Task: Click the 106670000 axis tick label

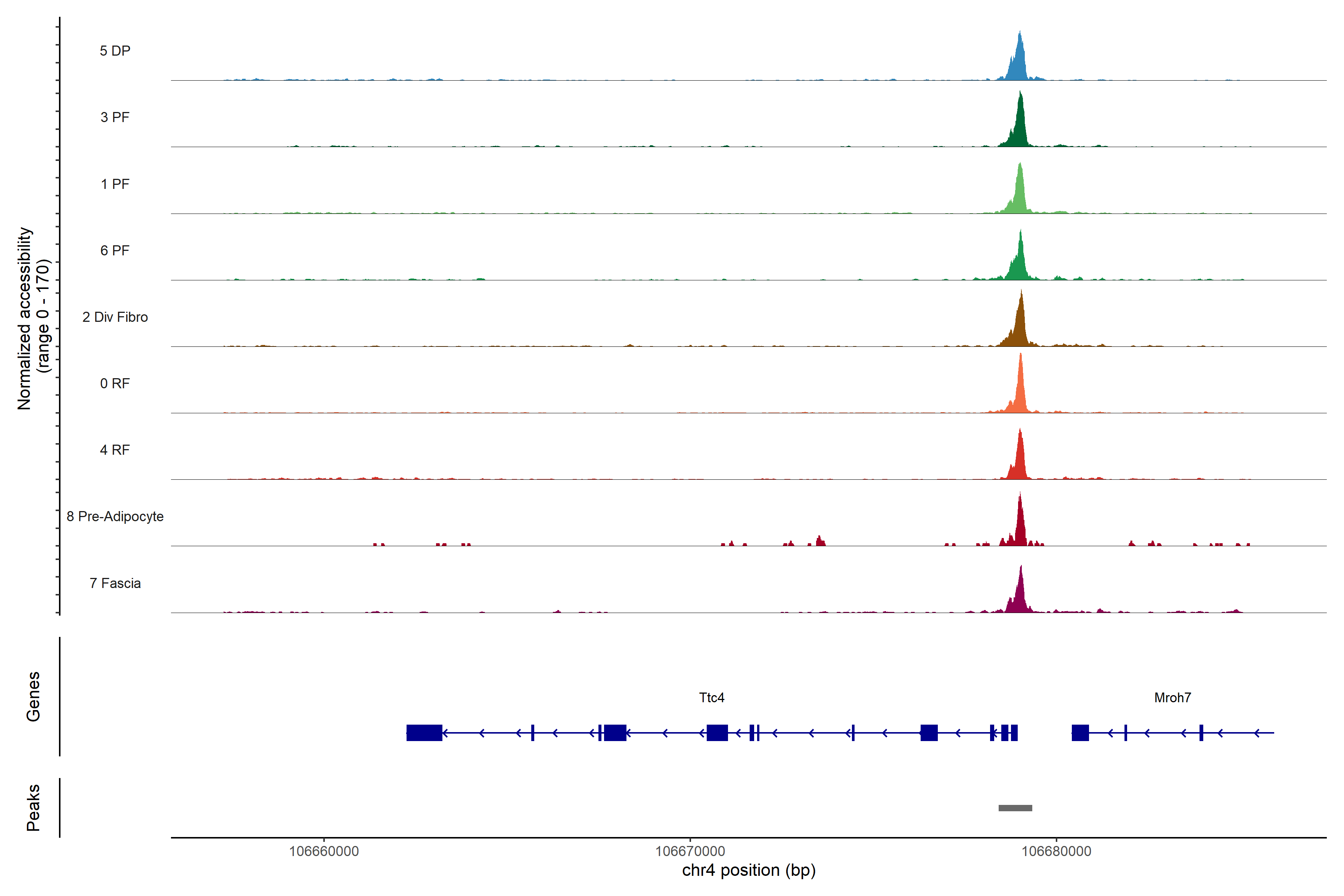Action: [690, 852]
